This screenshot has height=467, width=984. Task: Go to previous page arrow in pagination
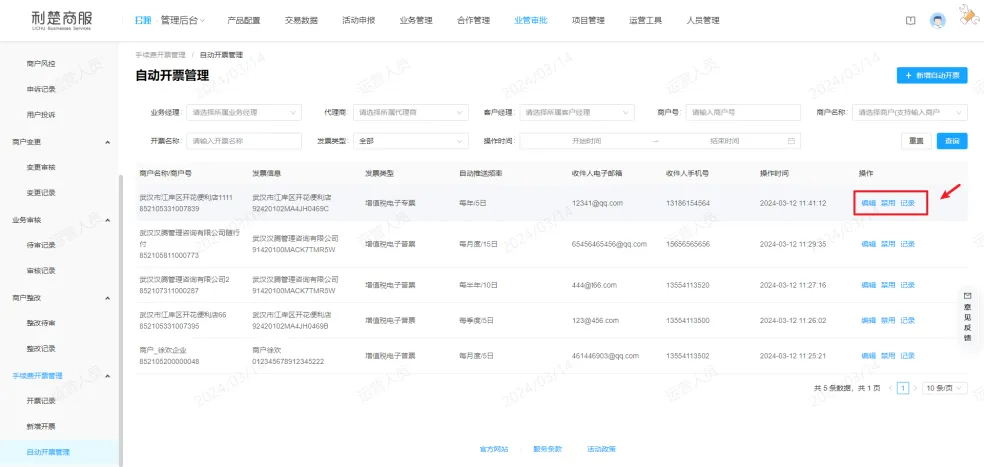[x=891, y=389]
